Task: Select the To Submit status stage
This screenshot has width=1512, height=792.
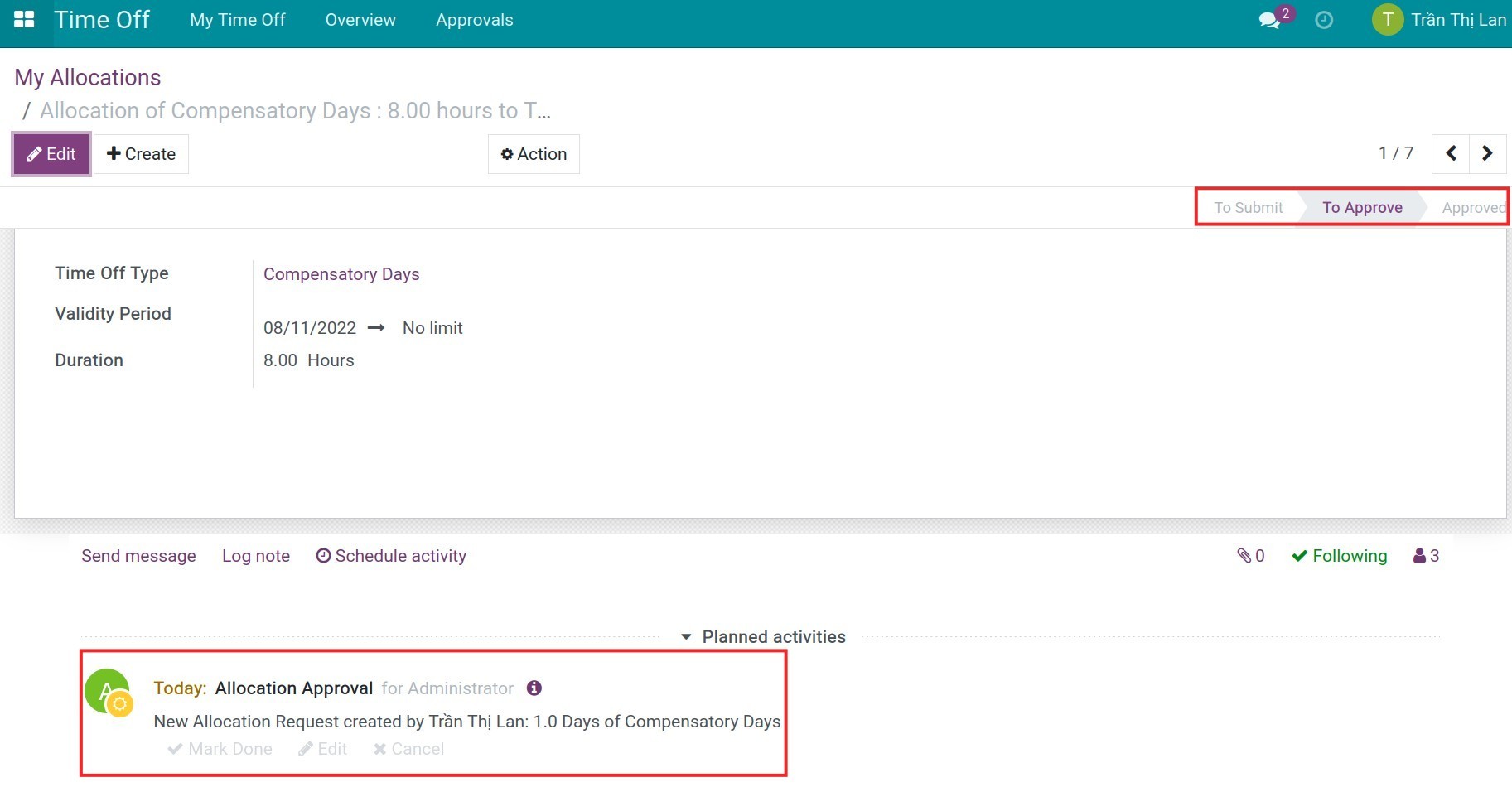Action: (x=1248, y=207)
